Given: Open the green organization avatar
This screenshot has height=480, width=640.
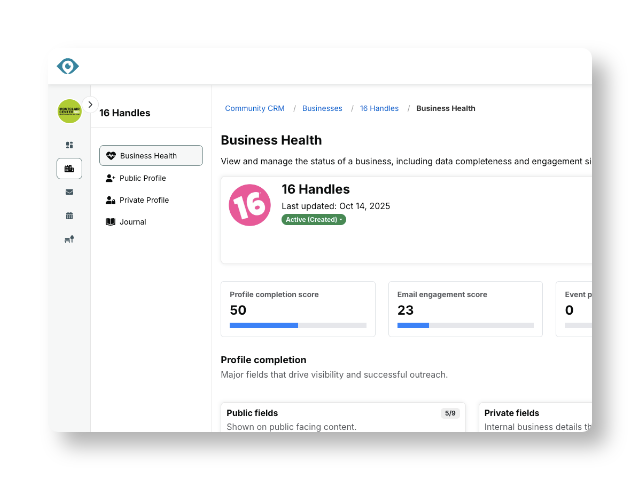Looking at the screenshot, I should pos(69,111).
